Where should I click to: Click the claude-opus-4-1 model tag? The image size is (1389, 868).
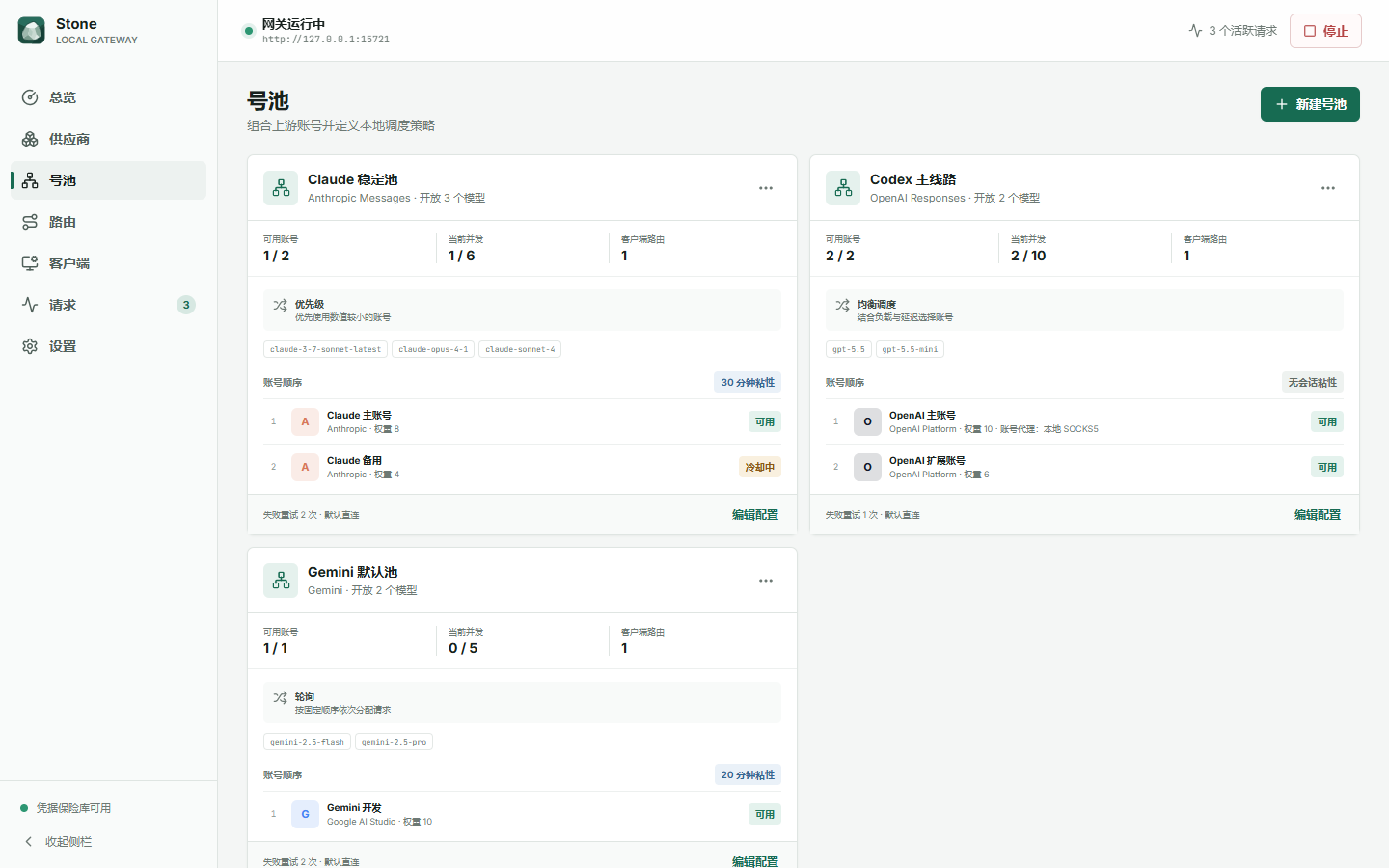point(433,349)
